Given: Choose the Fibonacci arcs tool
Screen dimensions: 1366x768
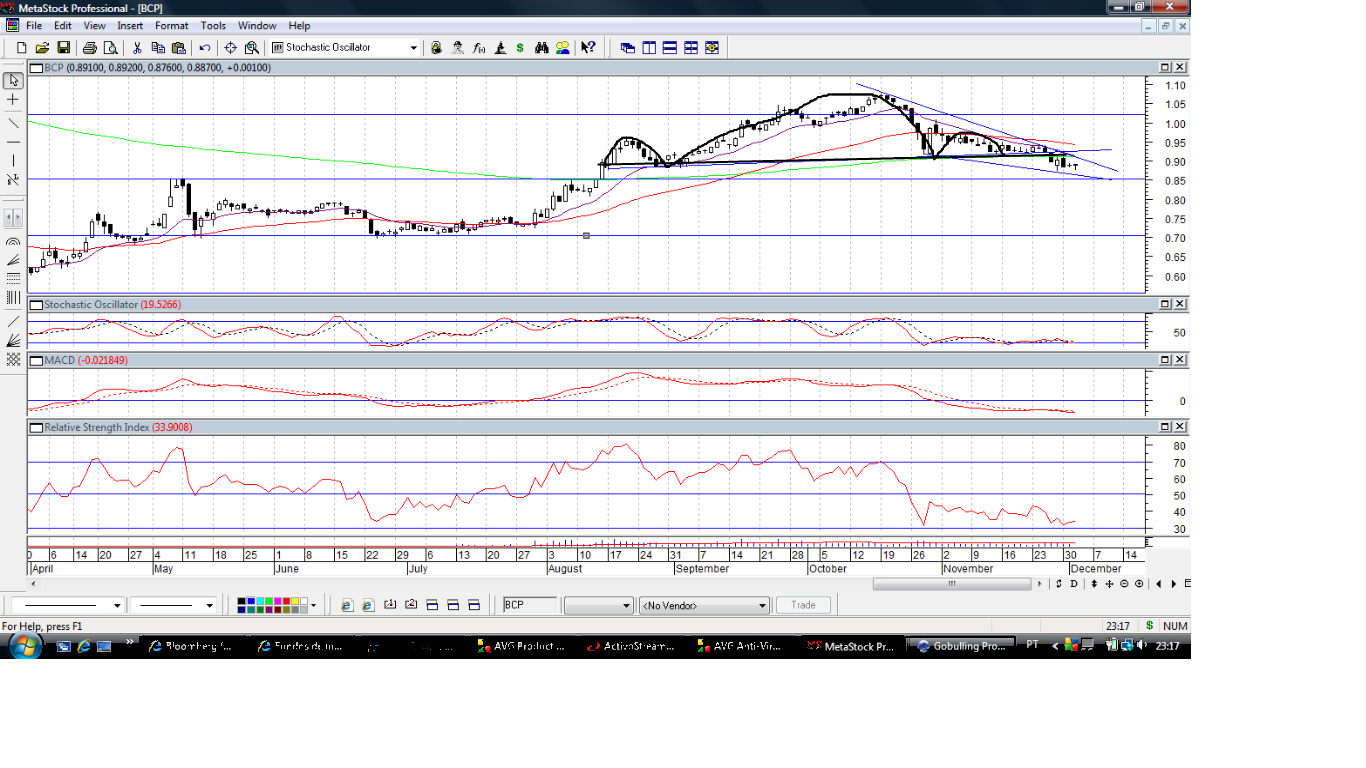Looking at the screenshot, I should (13, 243).
